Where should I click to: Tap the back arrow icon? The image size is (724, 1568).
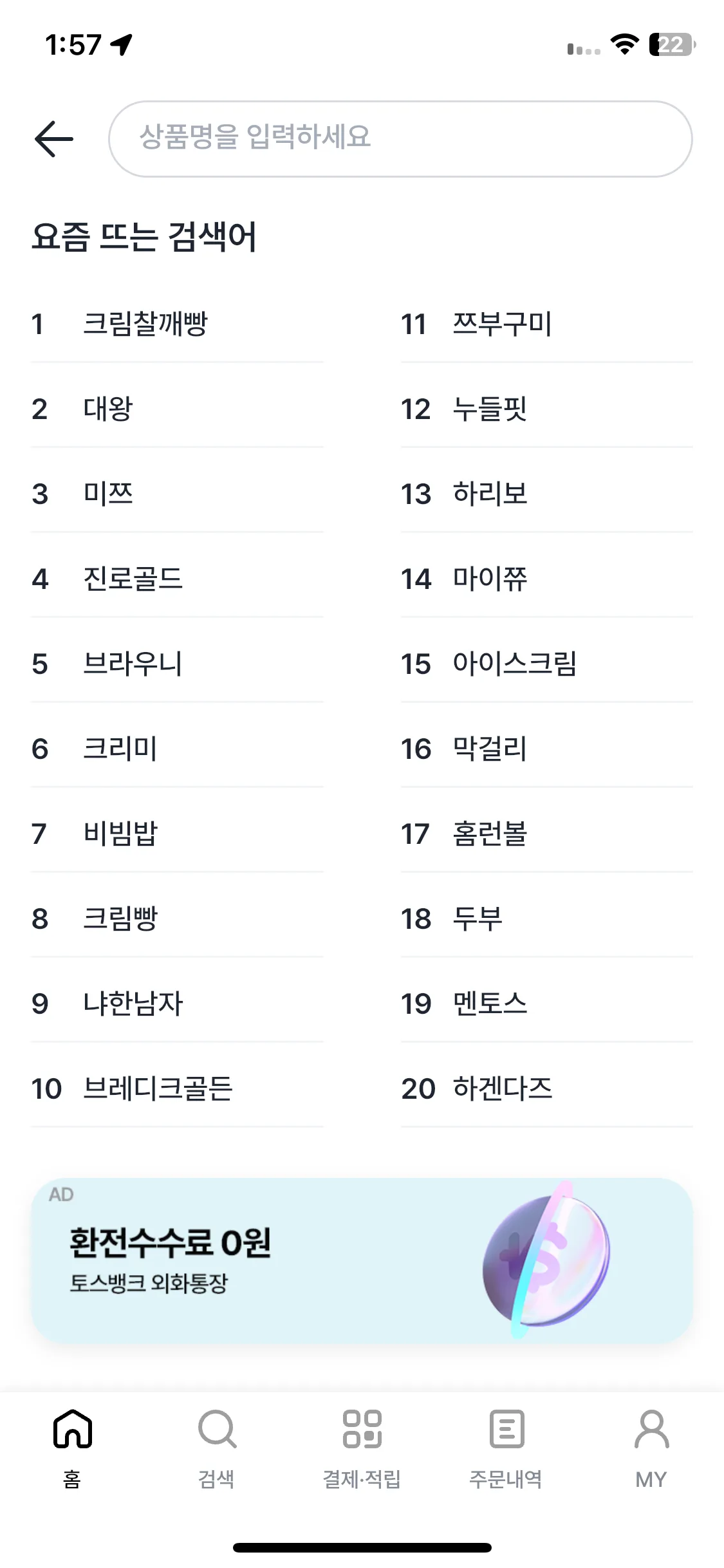click(x=54, y=139)
